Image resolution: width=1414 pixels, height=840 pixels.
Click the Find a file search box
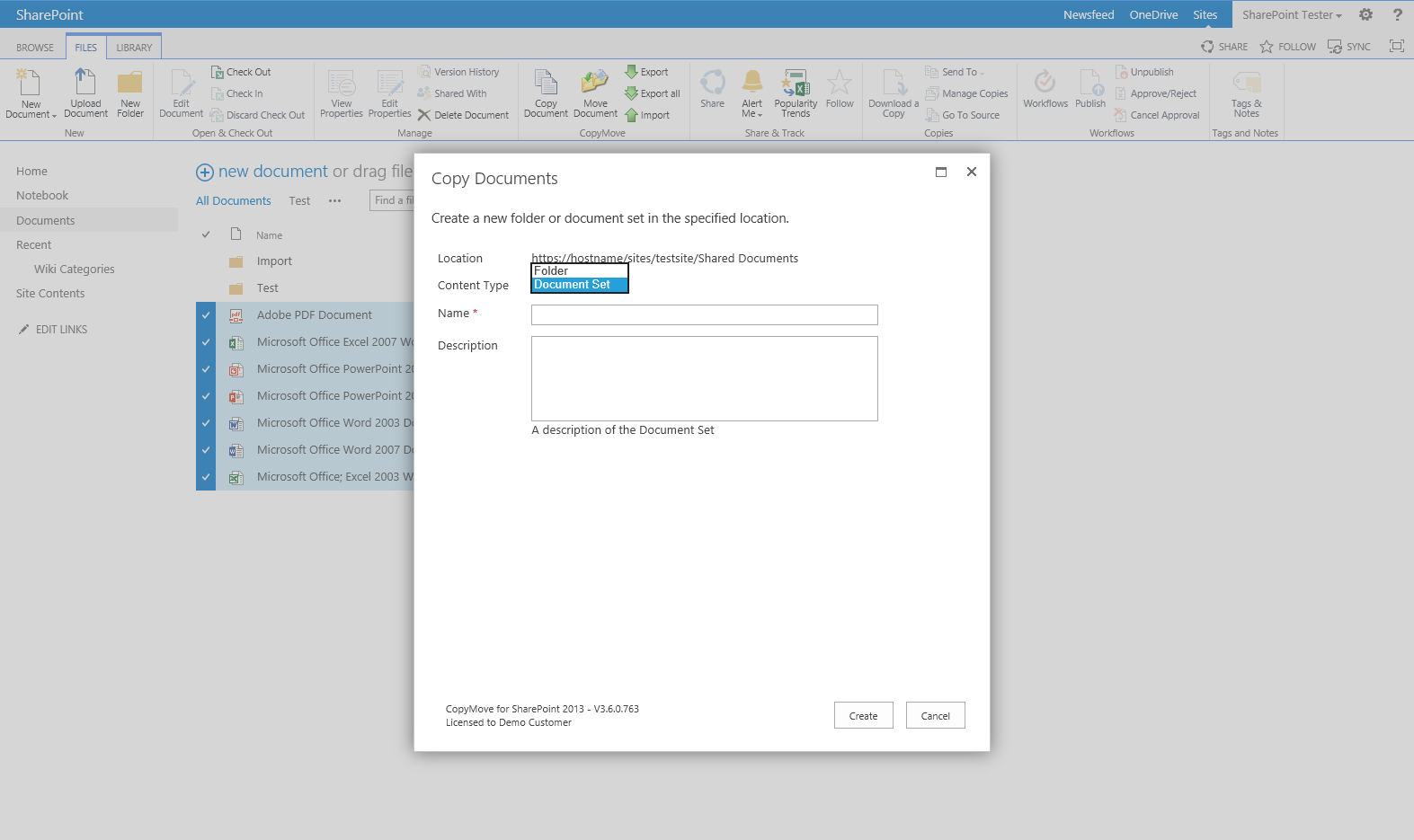pyautogui.click(x=392, y=200)
